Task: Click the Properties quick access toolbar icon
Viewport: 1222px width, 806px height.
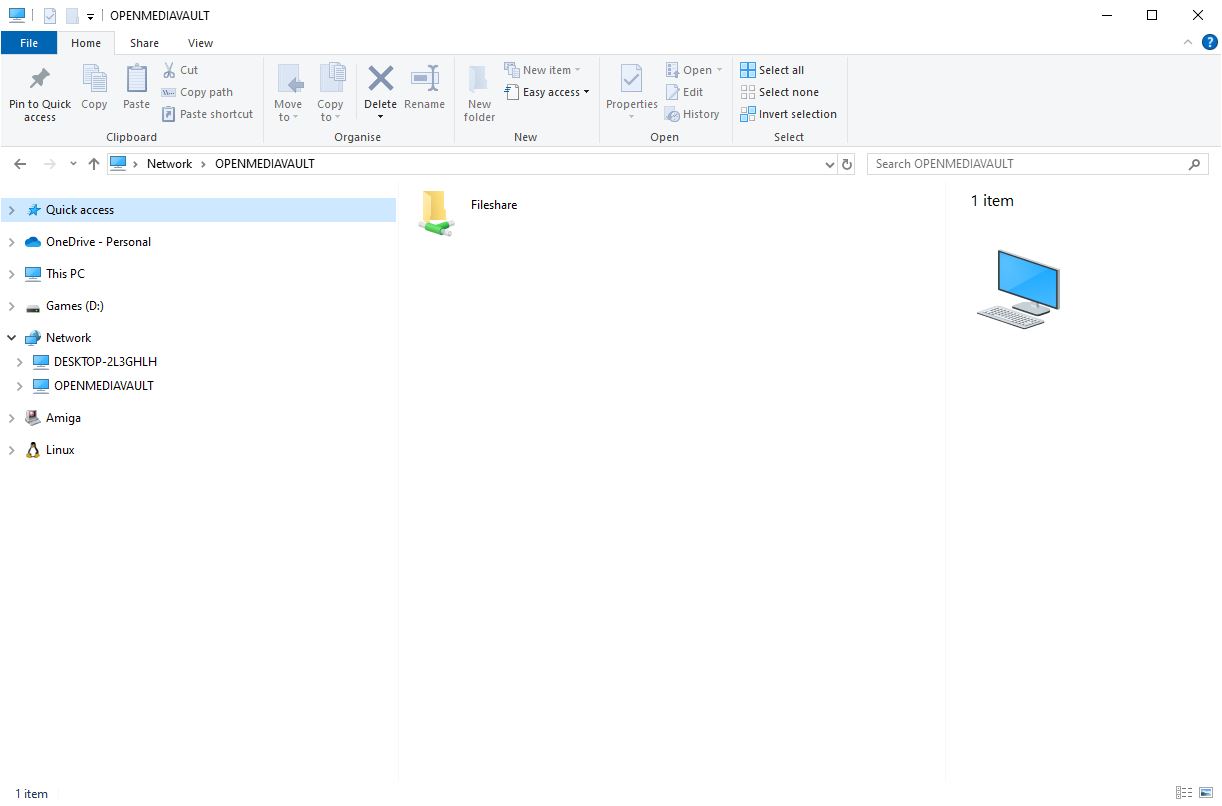Action: pyautogui.click(x=49, y=16)
